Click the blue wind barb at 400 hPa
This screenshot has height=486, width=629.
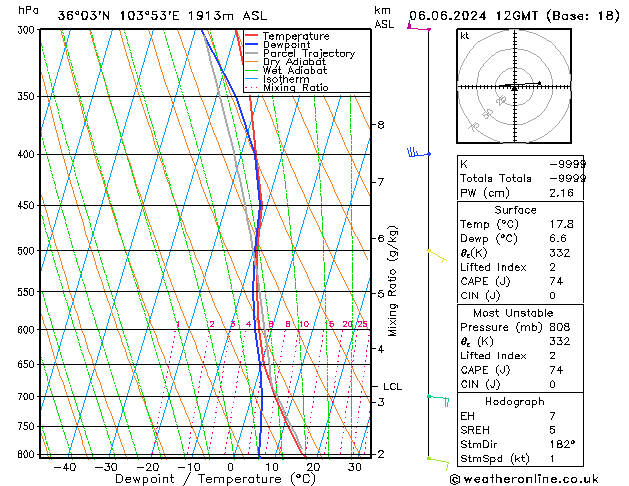(x=418, y=153)
